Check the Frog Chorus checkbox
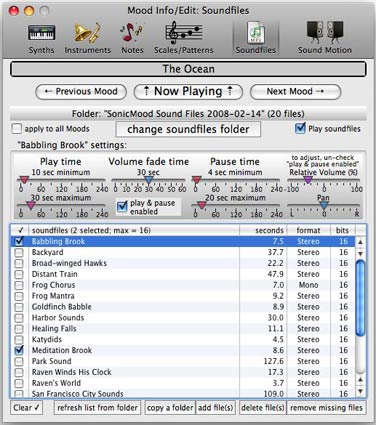Viewport: 376px width, 425px height. pos(19,285)
